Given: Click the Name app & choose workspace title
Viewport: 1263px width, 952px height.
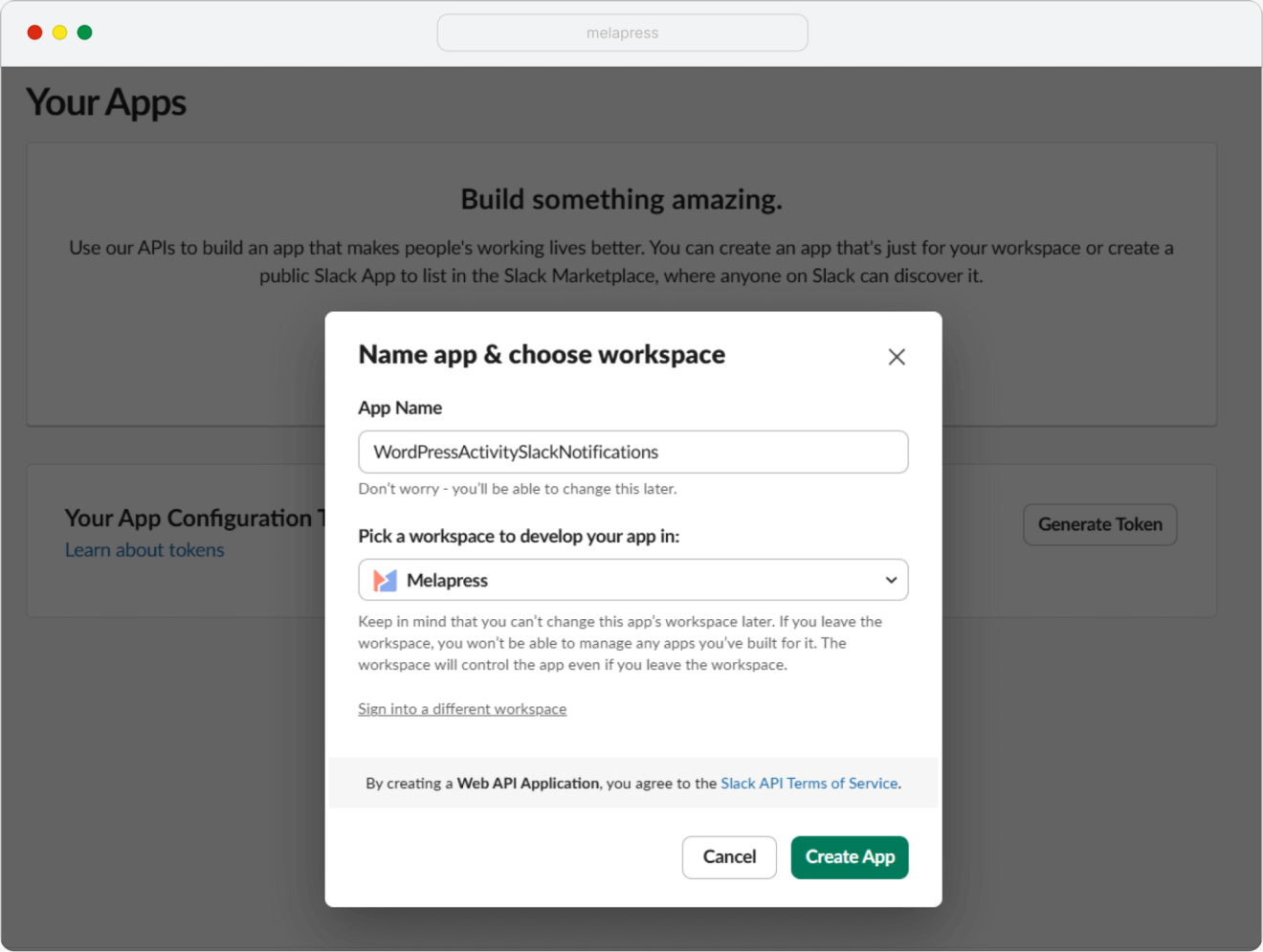Looking at the screenshot, I should pos(542,355).
